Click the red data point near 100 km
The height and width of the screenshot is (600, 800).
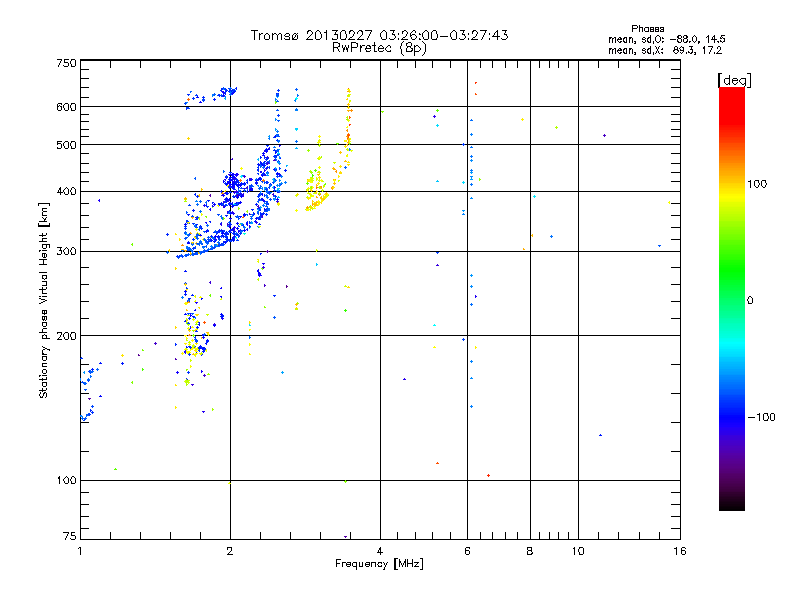point(488,476)
